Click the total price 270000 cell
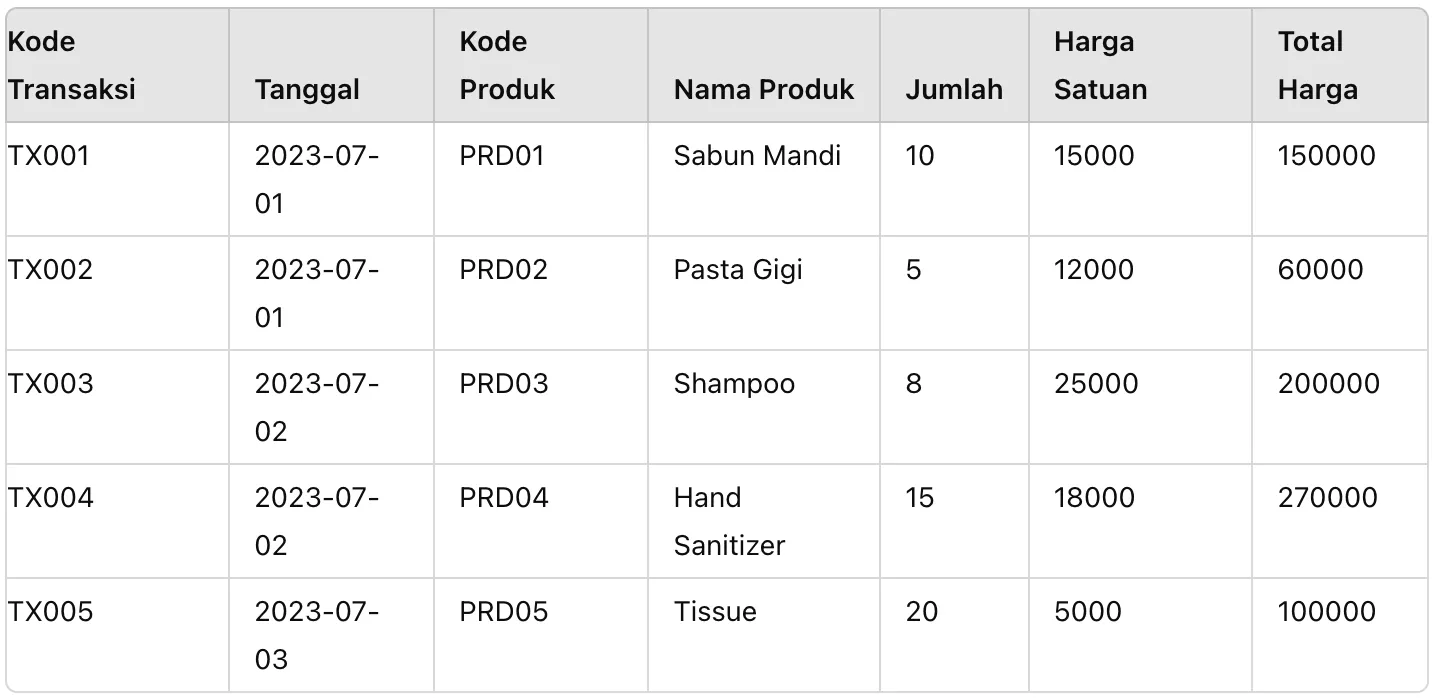1432x698 pixels. click(1327, 498)
